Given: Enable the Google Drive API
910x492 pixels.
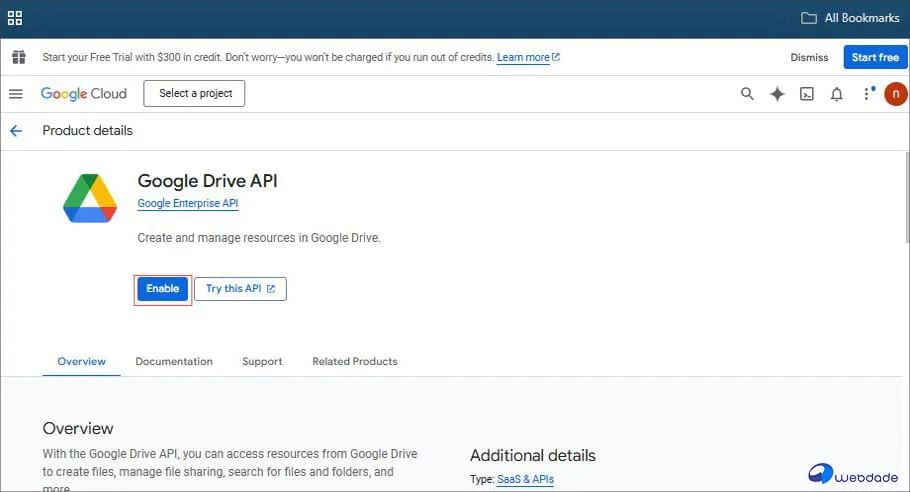Looking at the screenshot, I should point(162,289).
